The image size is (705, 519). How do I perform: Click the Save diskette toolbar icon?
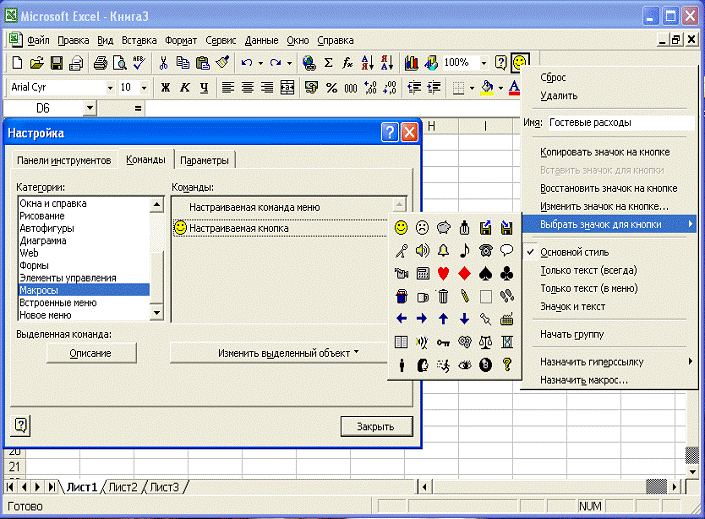point(56,63)
